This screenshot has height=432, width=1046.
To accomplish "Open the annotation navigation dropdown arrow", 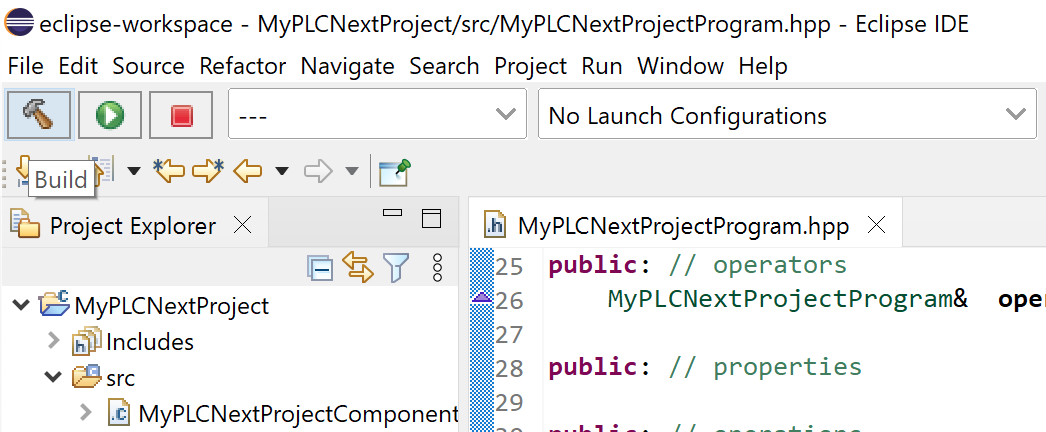I will (x=134, y=172).
